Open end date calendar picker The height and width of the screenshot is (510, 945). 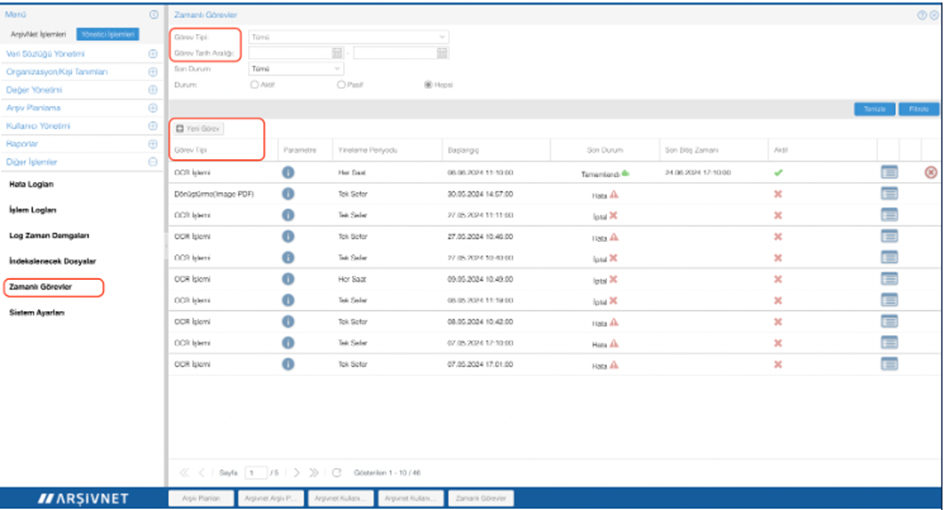click(441, 52)
